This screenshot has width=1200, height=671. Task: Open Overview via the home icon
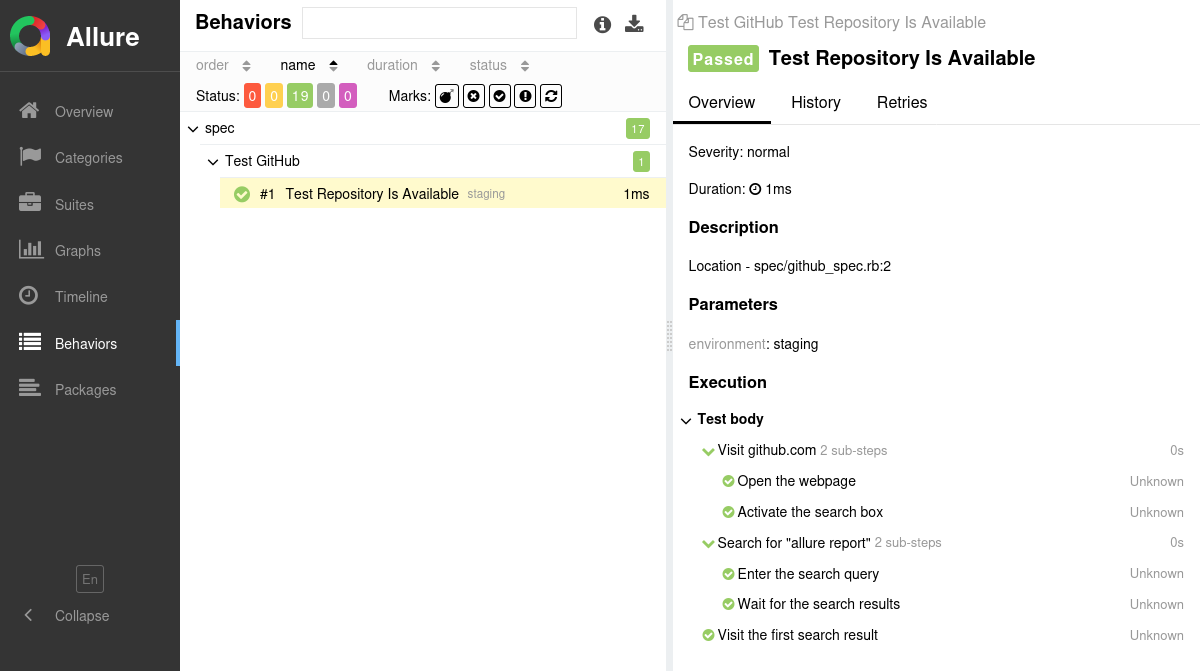pos(30,111)
